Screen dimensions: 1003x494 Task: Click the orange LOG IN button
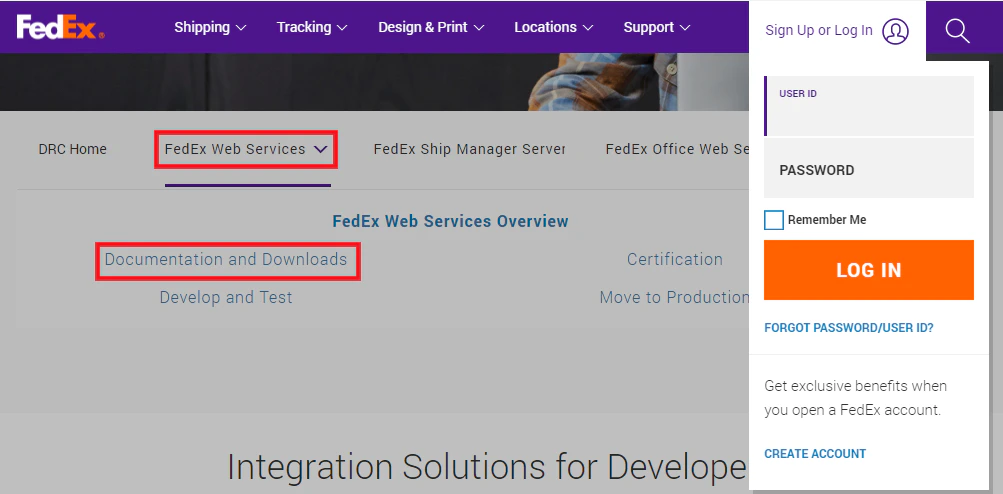pyautogui.click(x=869, y=270)
